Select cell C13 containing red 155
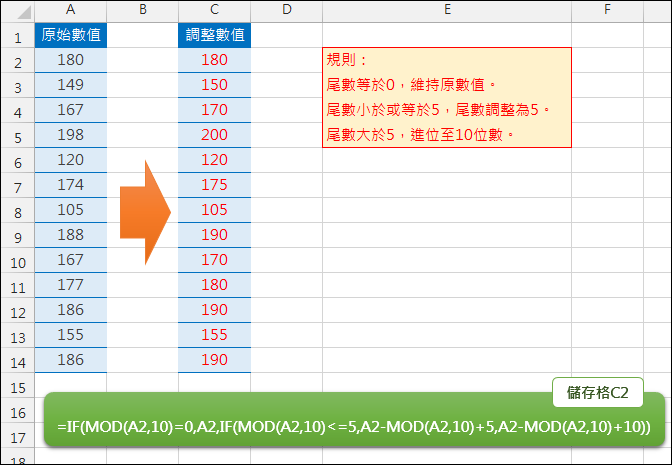Image resolution: width=672 pixels, height=465 pixels. (x=214, y=335)
